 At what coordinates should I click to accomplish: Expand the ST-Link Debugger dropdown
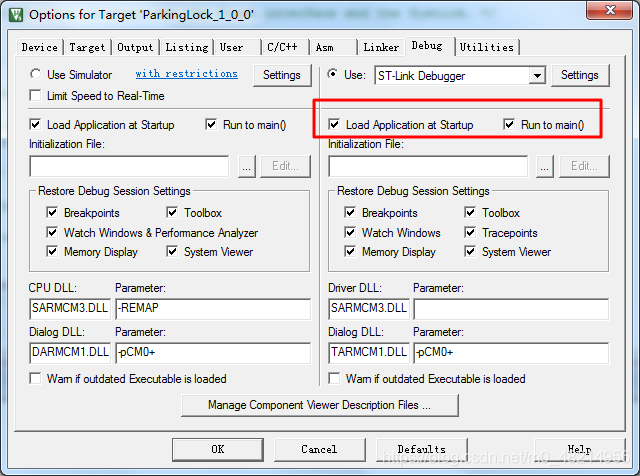coord(537,76)
